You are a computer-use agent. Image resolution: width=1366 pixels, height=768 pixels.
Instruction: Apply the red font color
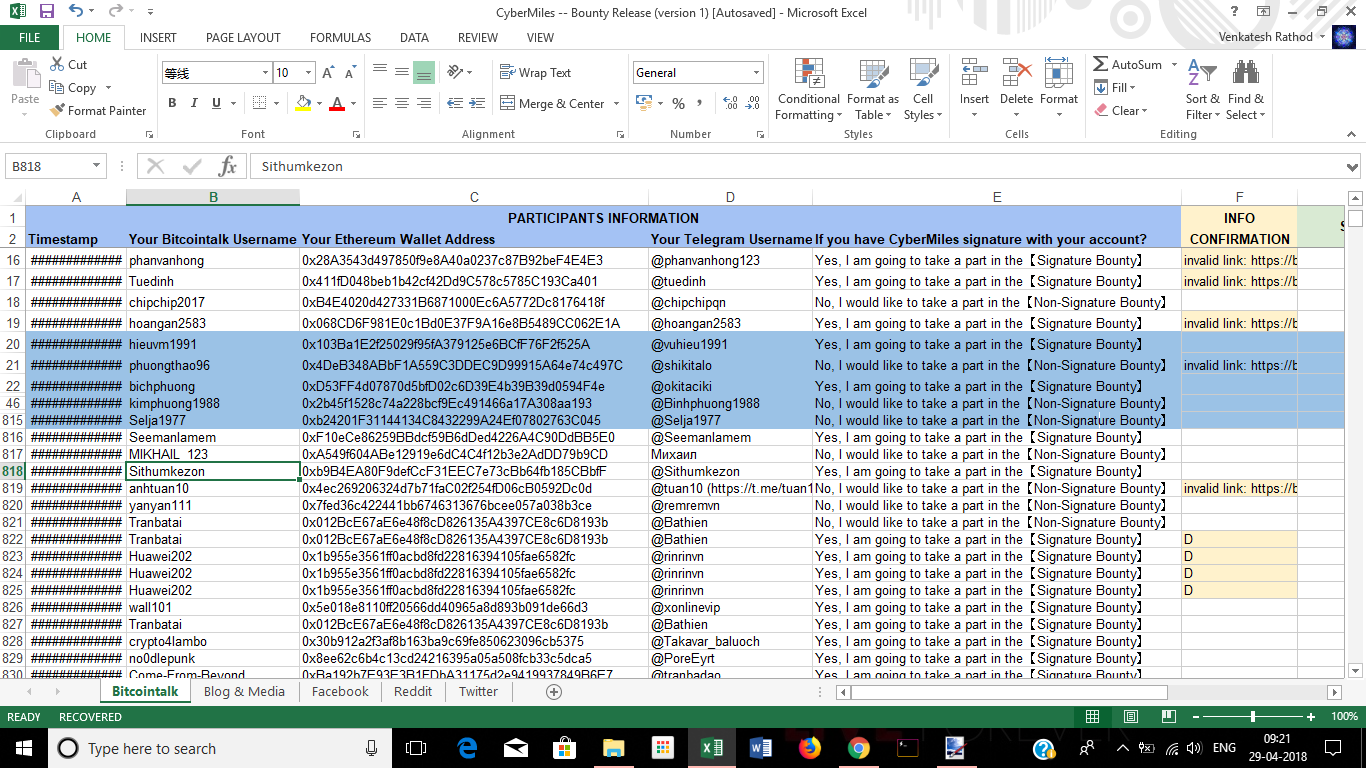click(x=337, y=104)
